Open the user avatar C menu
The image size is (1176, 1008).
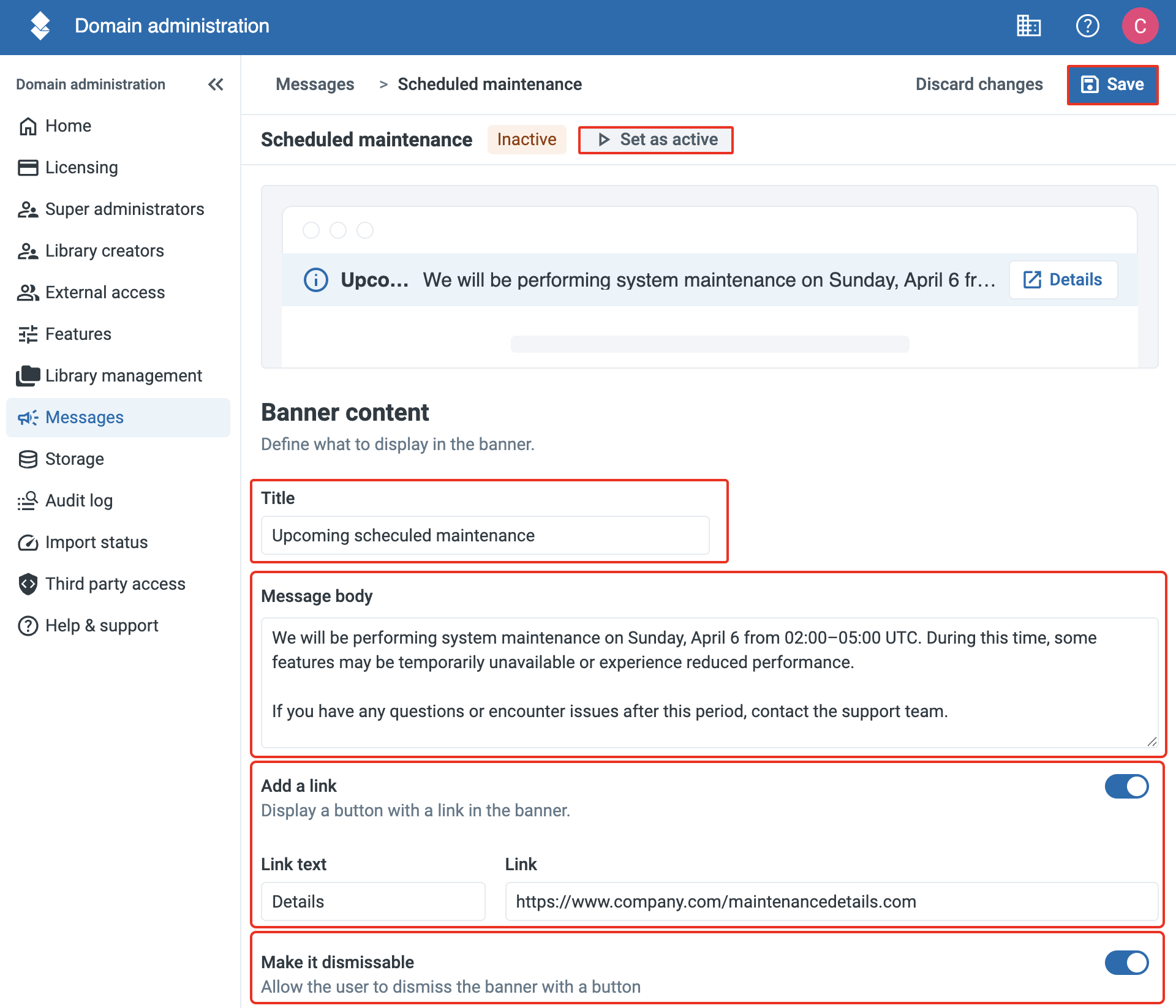(x=1140, y=26)
